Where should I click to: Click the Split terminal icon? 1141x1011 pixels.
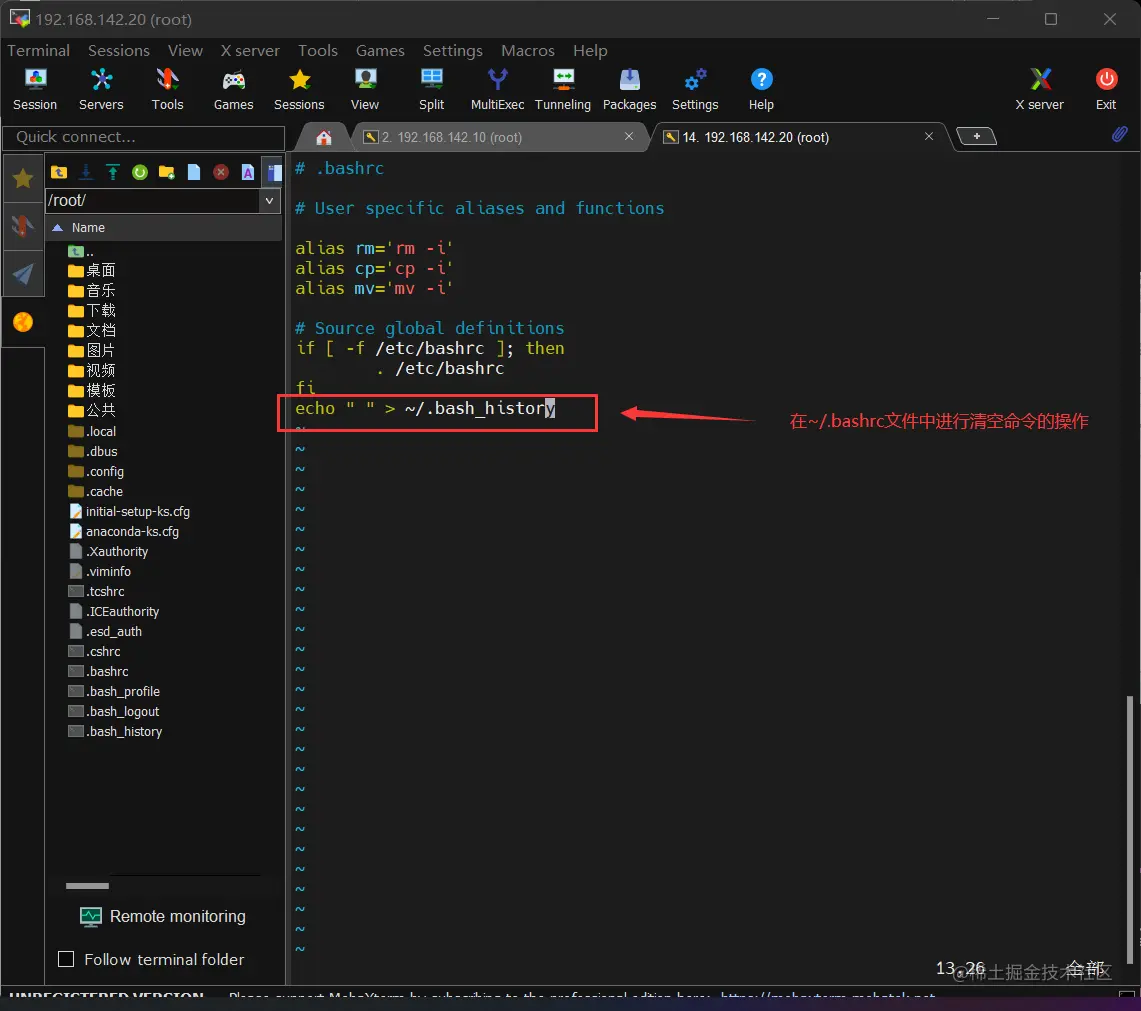pos(432,88)
